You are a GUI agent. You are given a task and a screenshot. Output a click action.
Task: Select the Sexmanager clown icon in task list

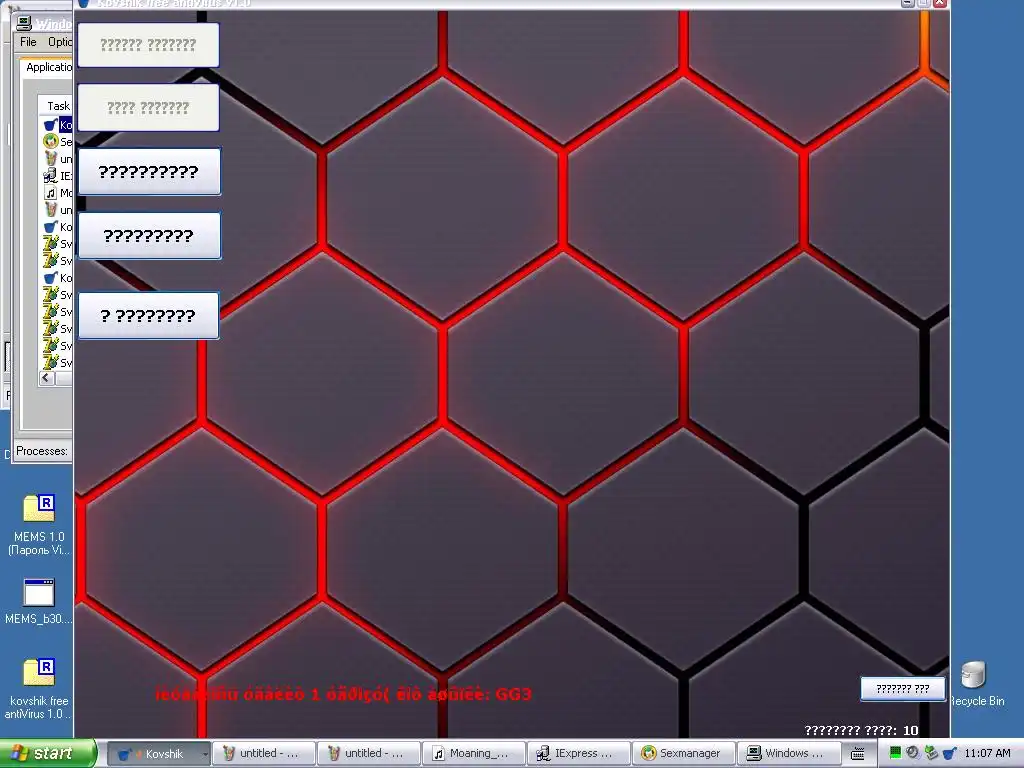[x=50, y=141]
